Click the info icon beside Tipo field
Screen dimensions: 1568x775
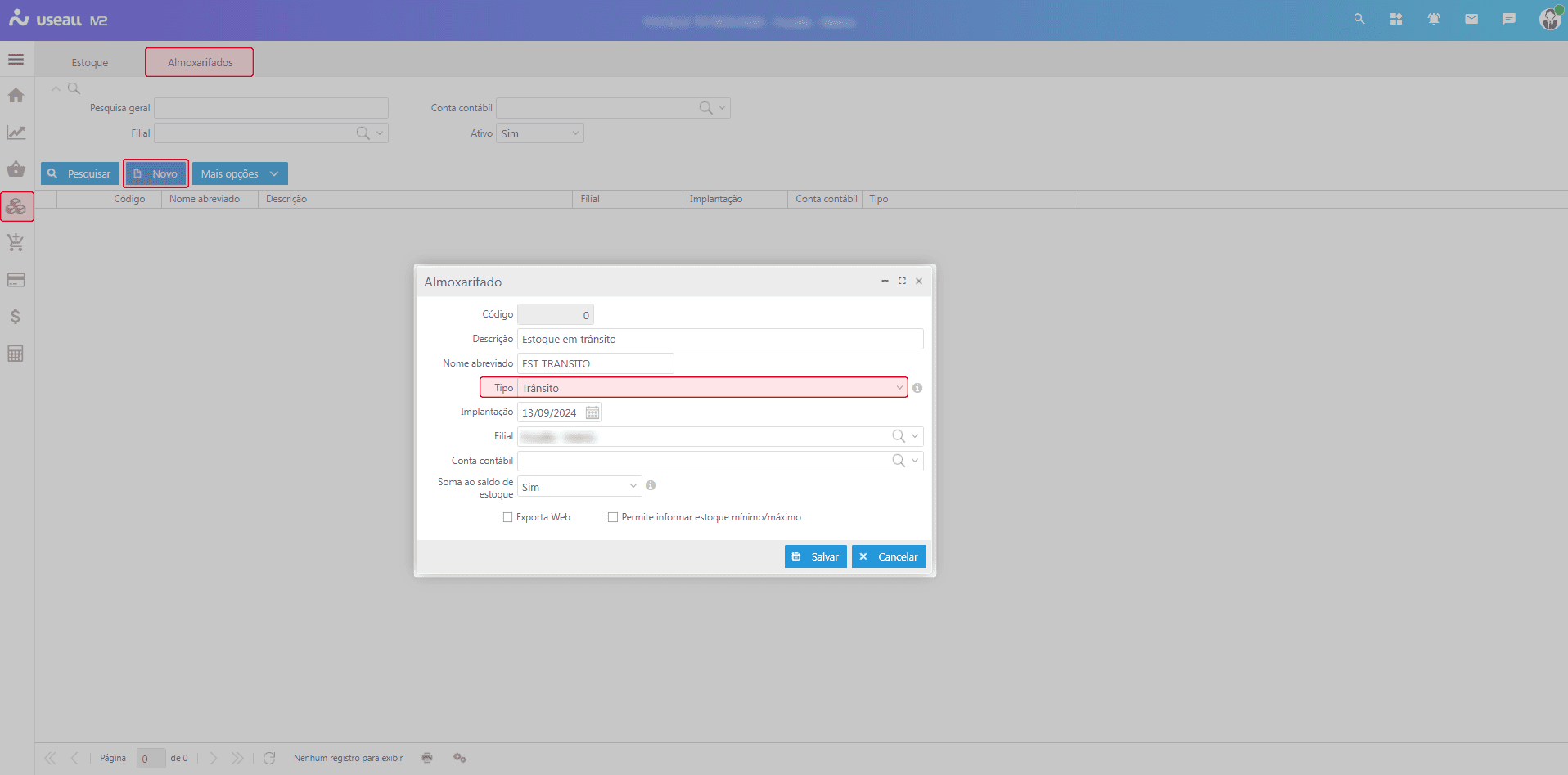[x=917, y=388]
